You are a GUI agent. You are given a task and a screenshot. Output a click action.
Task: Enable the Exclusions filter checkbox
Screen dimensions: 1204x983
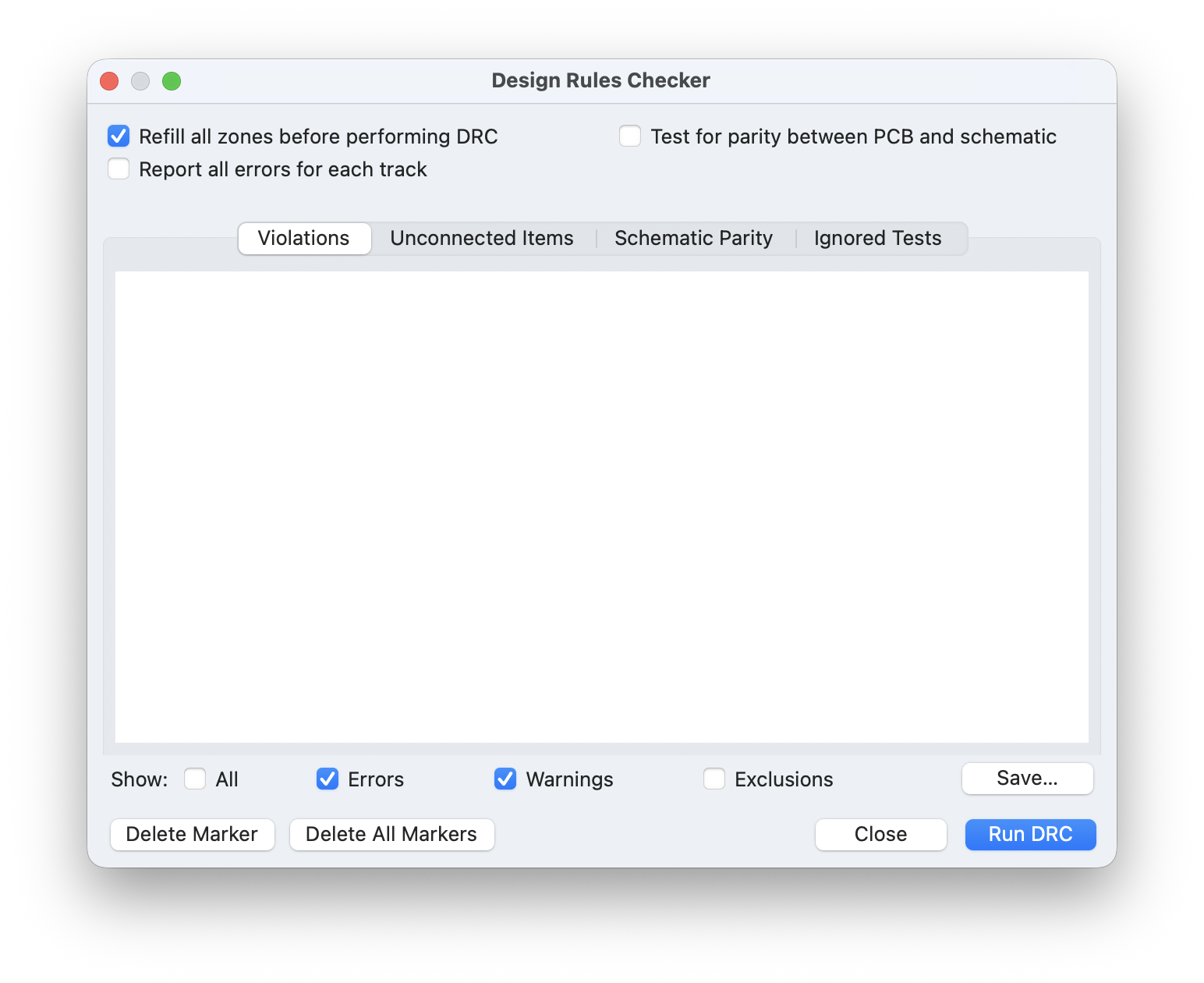point(714,779)
